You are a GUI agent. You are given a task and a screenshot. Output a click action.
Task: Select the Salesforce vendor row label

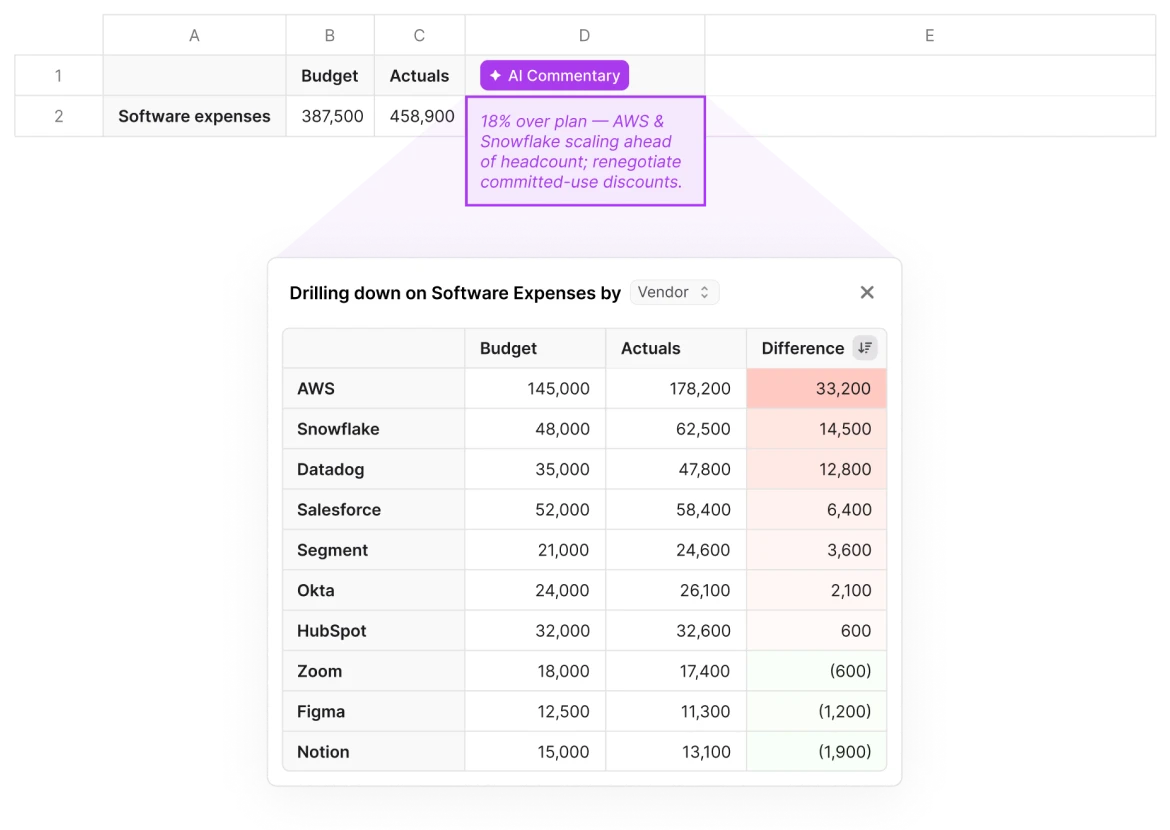(x=374, y=509)
